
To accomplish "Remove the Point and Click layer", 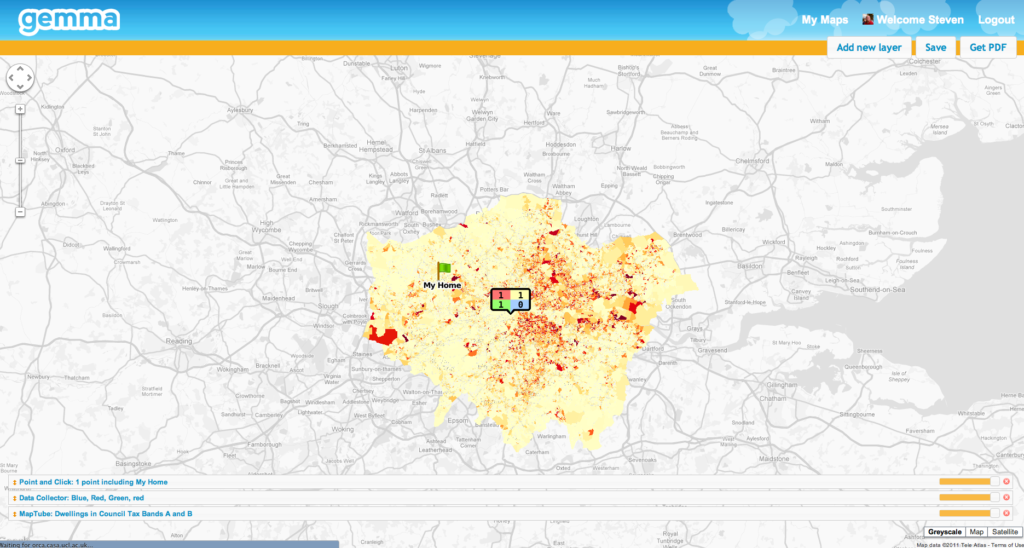I will click(x=1006, y=482).
